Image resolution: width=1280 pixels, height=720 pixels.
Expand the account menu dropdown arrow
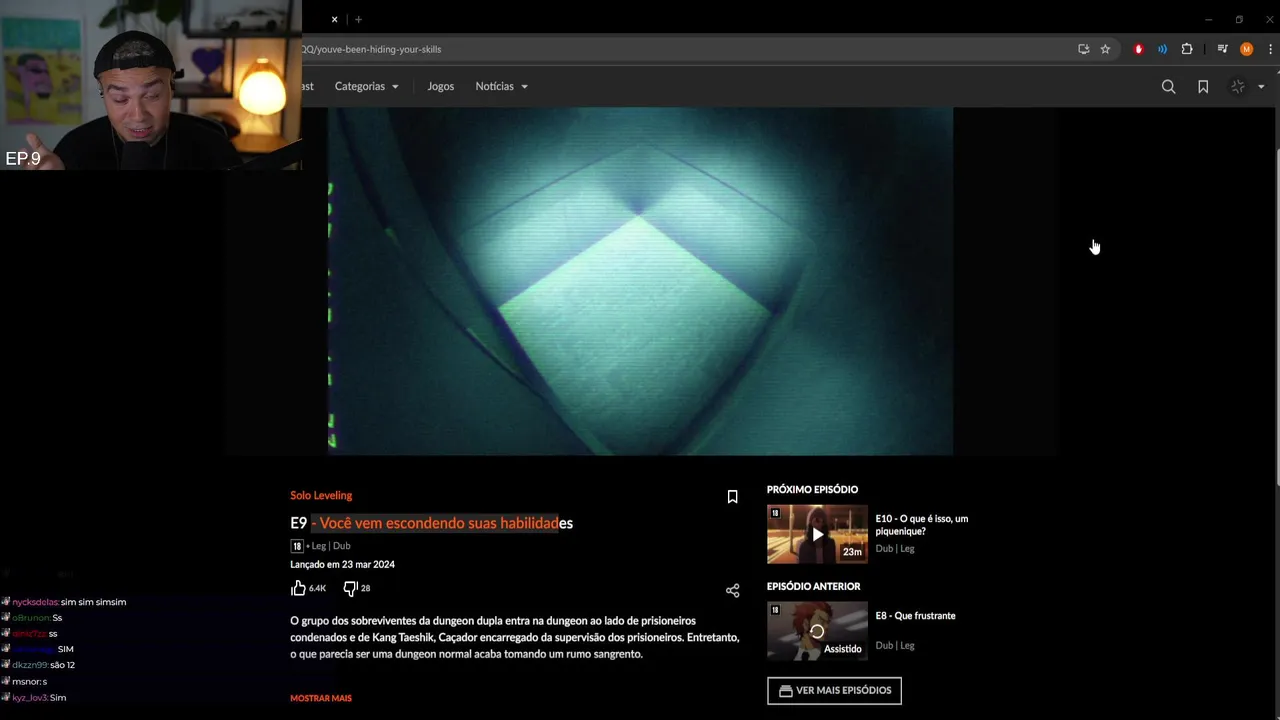point(1261,87)
